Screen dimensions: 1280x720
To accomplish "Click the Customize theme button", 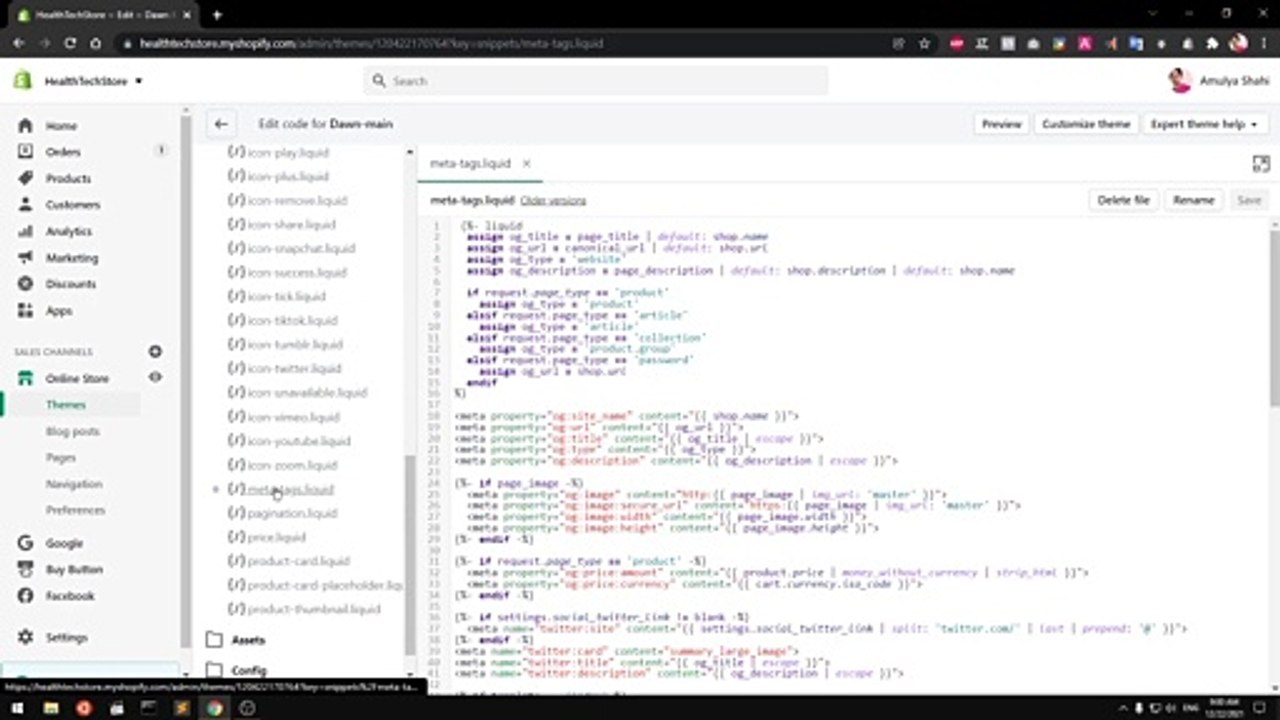I will click(x=1086, y=124).
